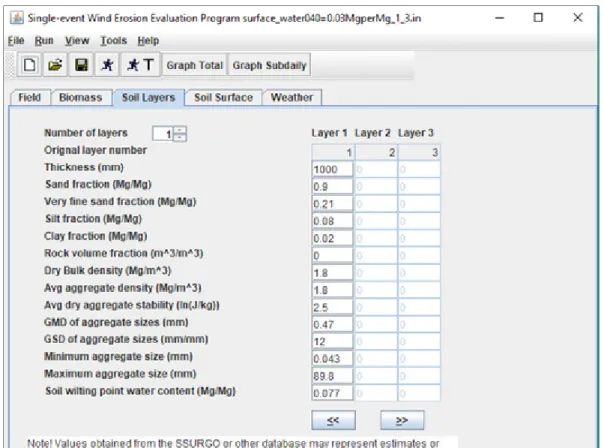The width and height of the screenshot is (604, 448).
Task: Click original layer number cell 1
Action: point(333,153)
